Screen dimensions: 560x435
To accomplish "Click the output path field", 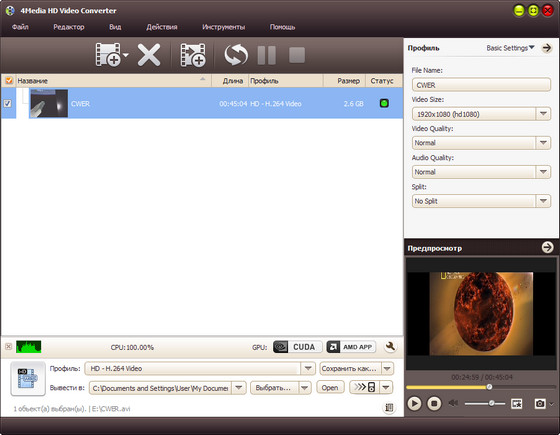I will click(160, 388).
